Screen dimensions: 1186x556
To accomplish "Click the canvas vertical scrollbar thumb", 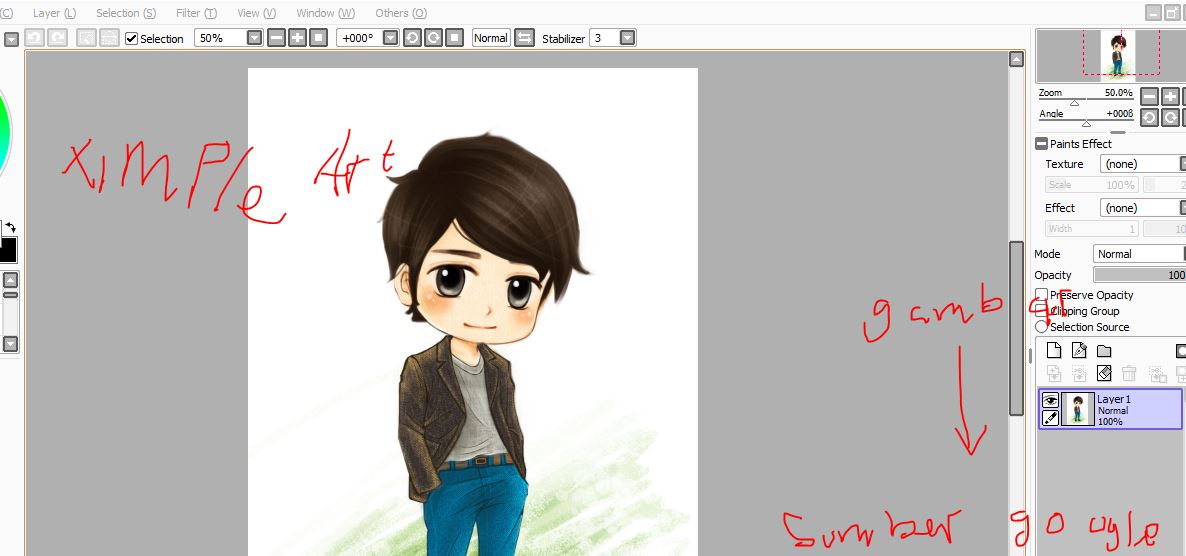I will coord(1017,329).
